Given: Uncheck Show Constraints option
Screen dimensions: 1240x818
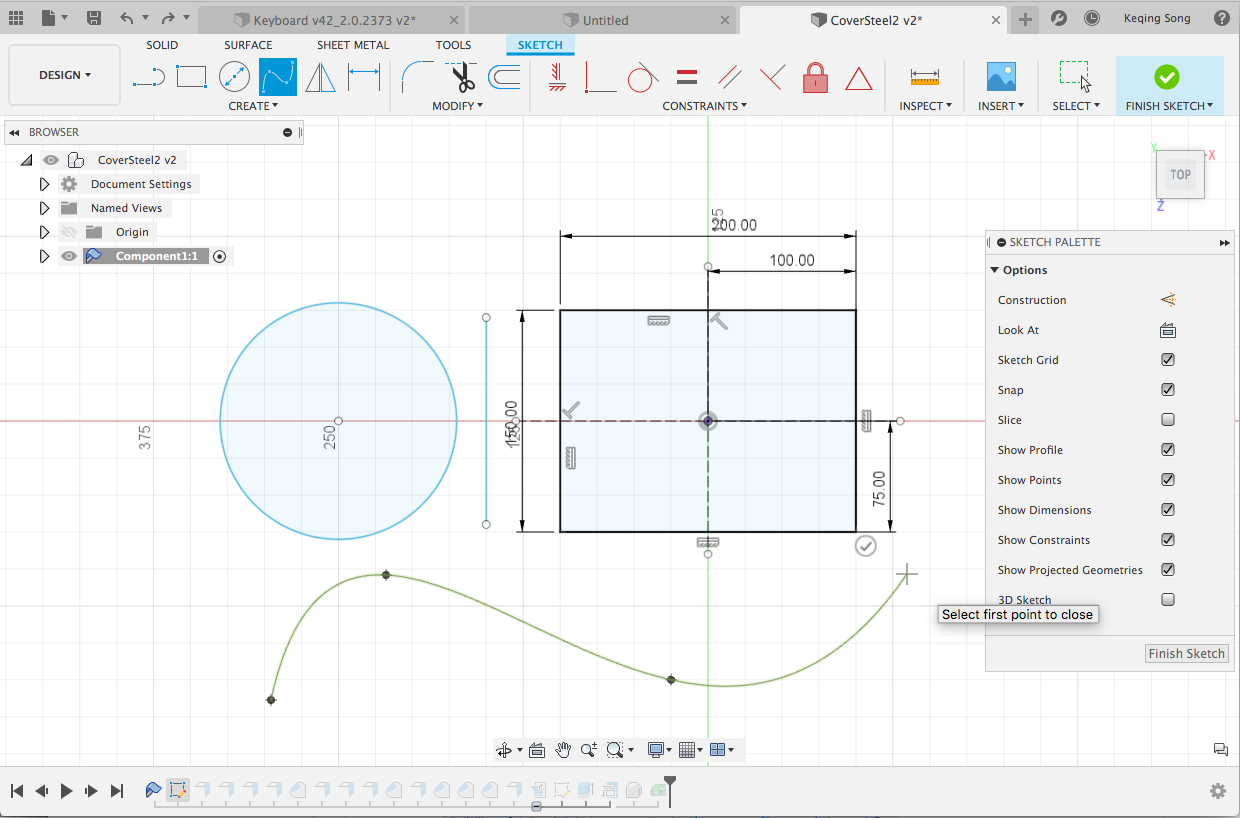Looking at the screenshot, I should pos(1167,540).
